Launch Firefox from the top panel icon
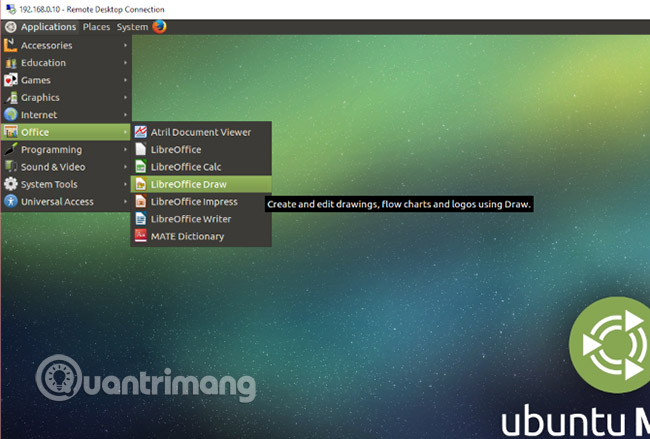Image resolution: width=650 pixels, height=439 pixels. (x=159, y=27)
